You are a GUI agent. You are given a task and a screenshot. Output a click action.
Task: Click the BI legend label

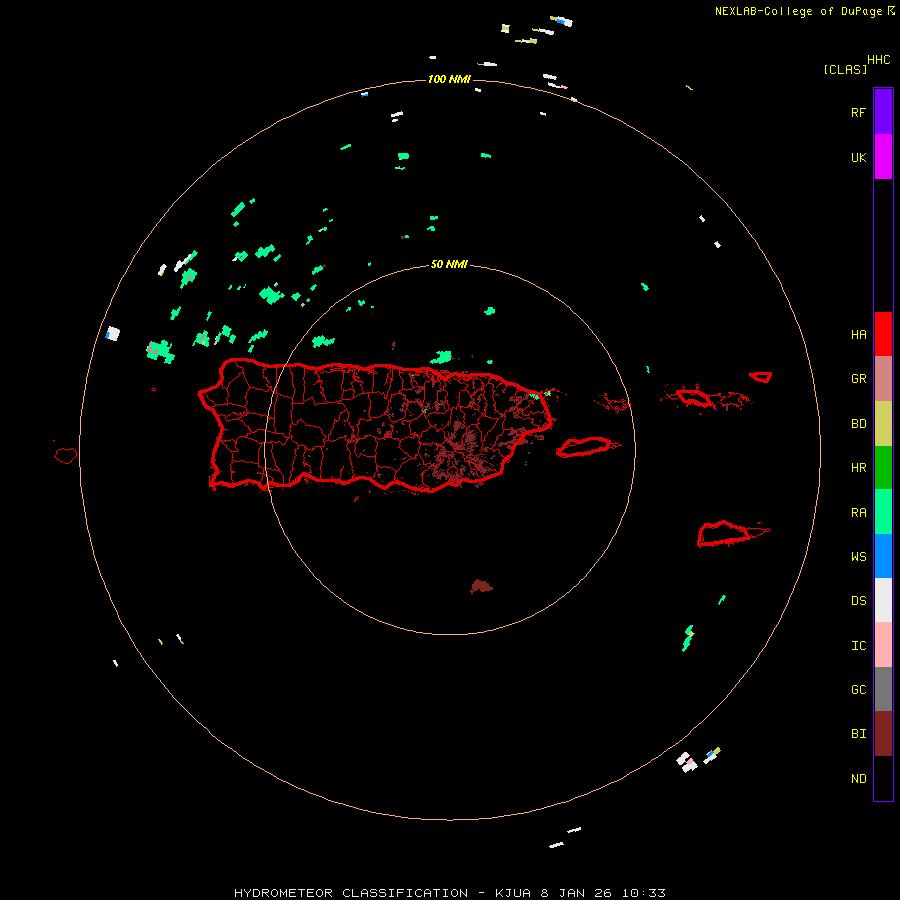tap(858, 734)
